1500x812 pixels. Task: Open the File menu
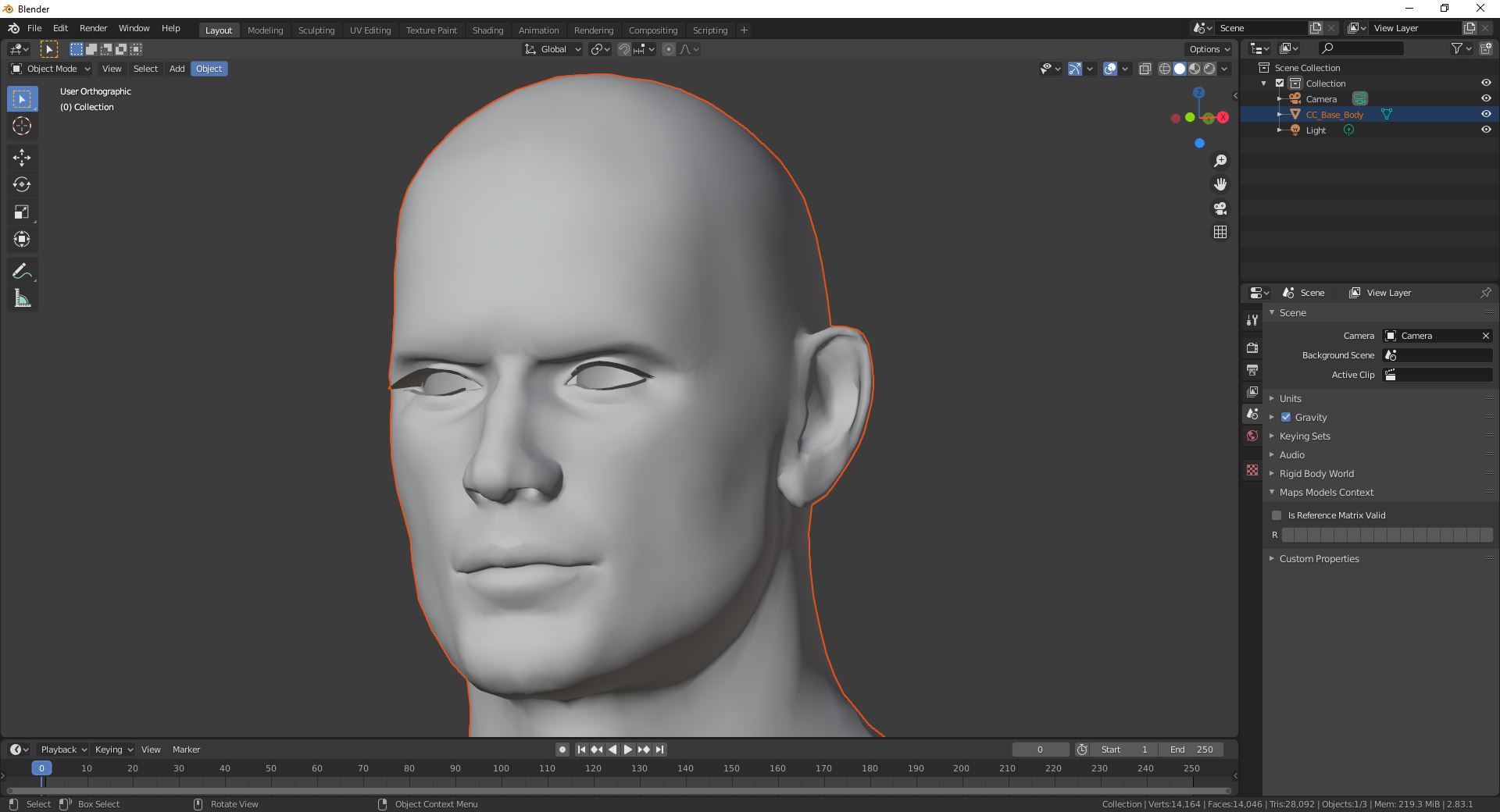(x=34, y=28)
